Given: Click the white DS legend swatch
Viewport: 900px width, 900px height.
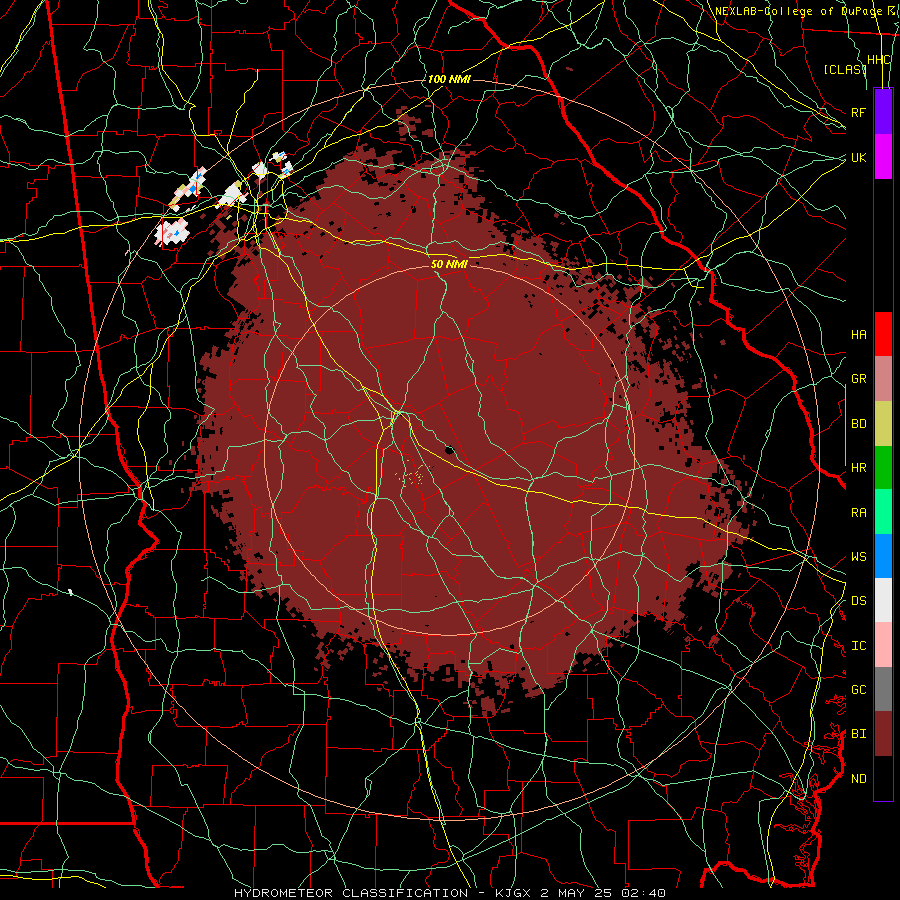Looking at the screenshot, I should [883, 600].
